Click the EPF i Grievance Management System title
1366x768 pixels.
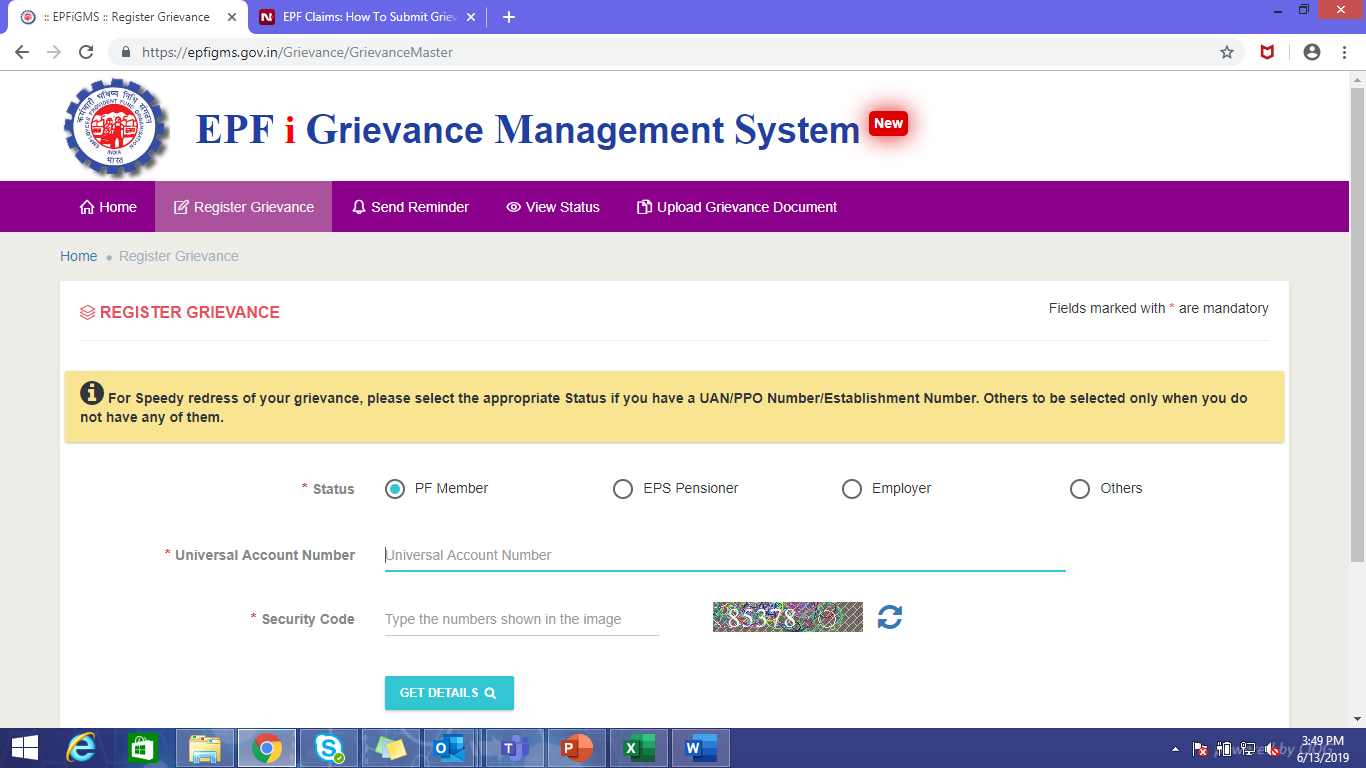pos(528,129)
